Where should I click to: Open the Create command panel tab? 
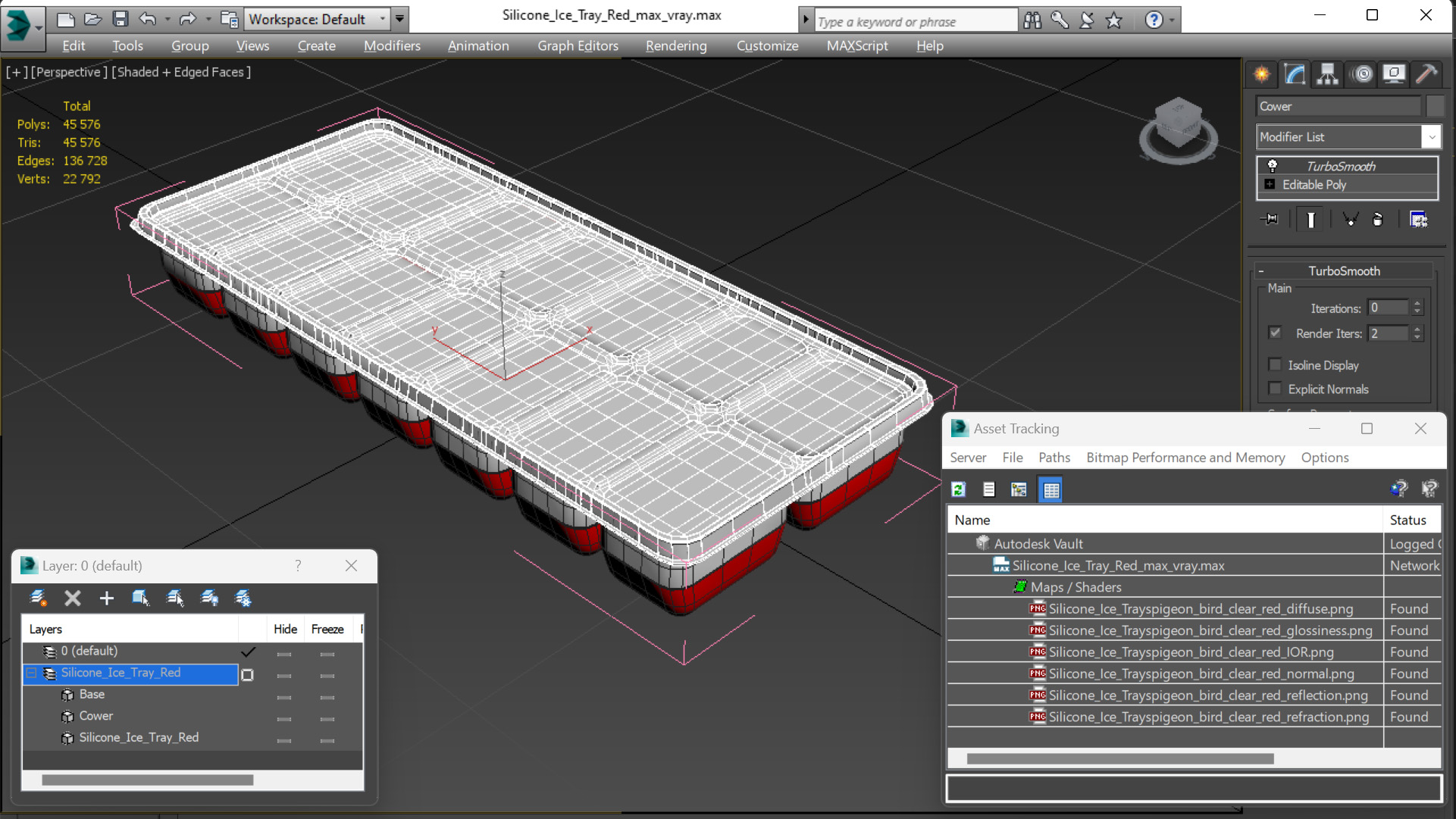click(1262, 74)
